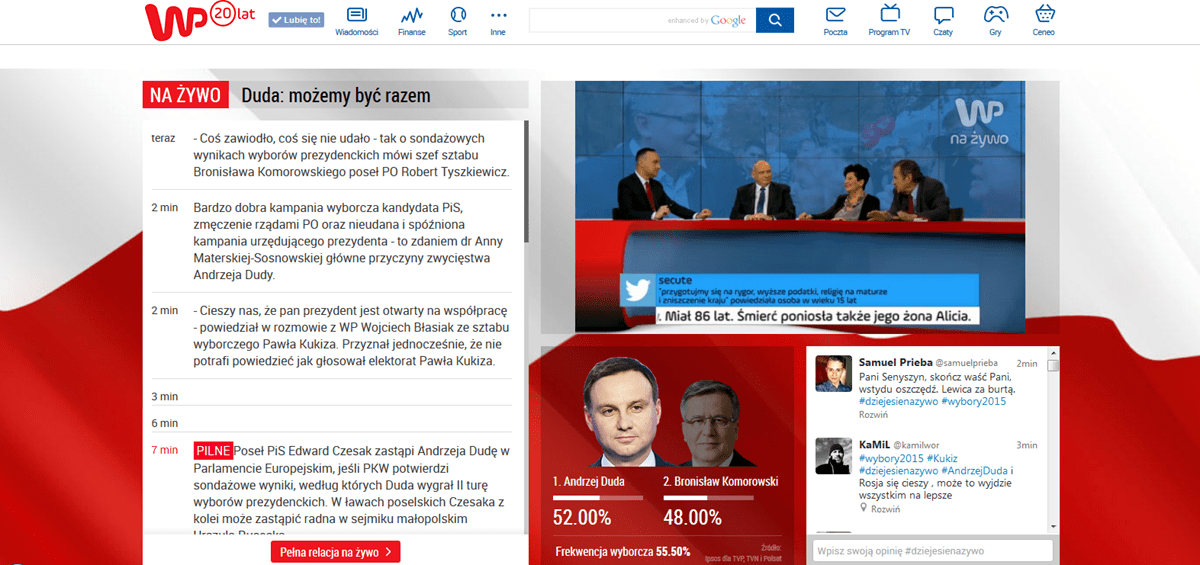
Task: Open Samuel Prieba's profile name
Action: coord(895,362)
